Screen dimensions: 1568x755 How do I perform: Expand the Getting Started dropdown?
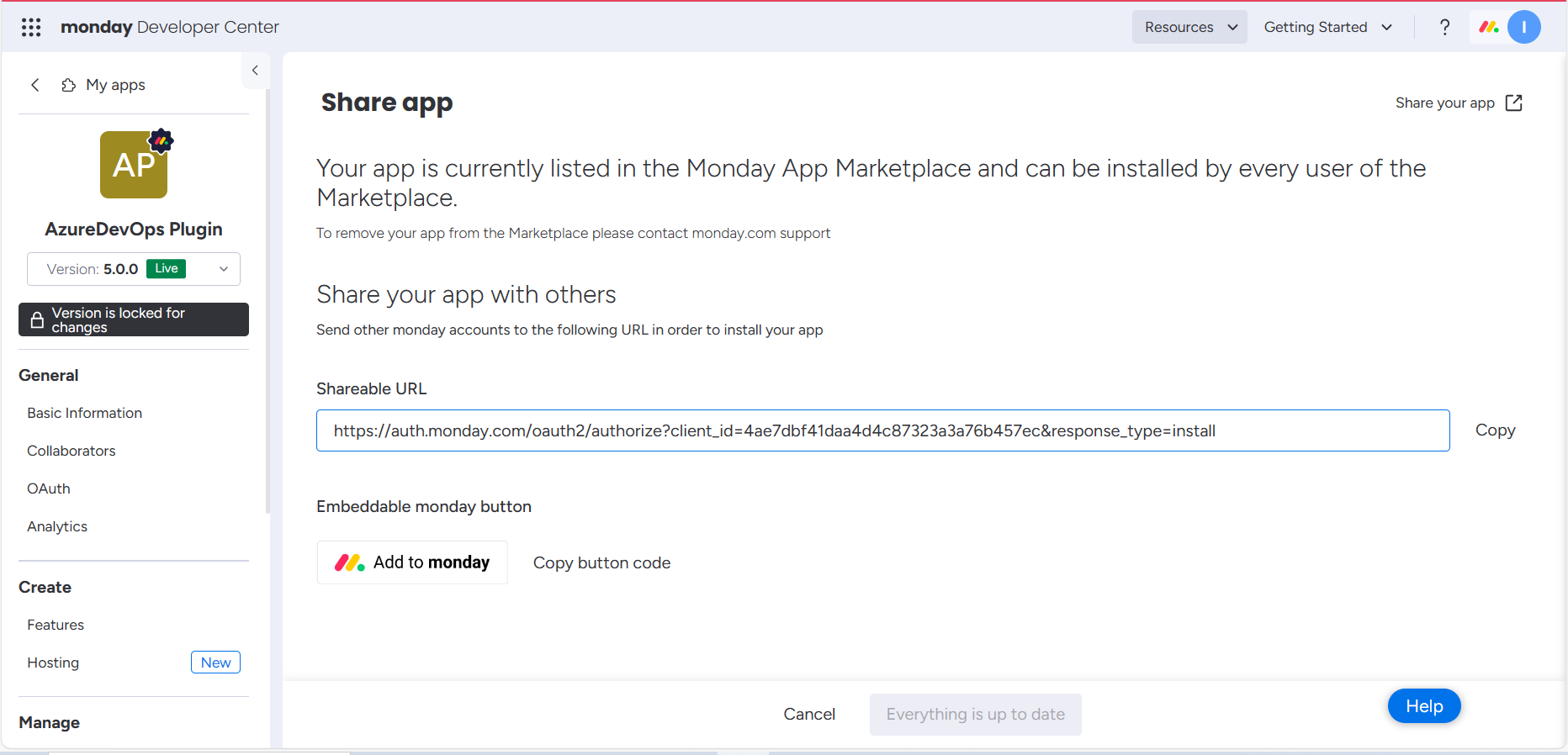point(1327,27)
